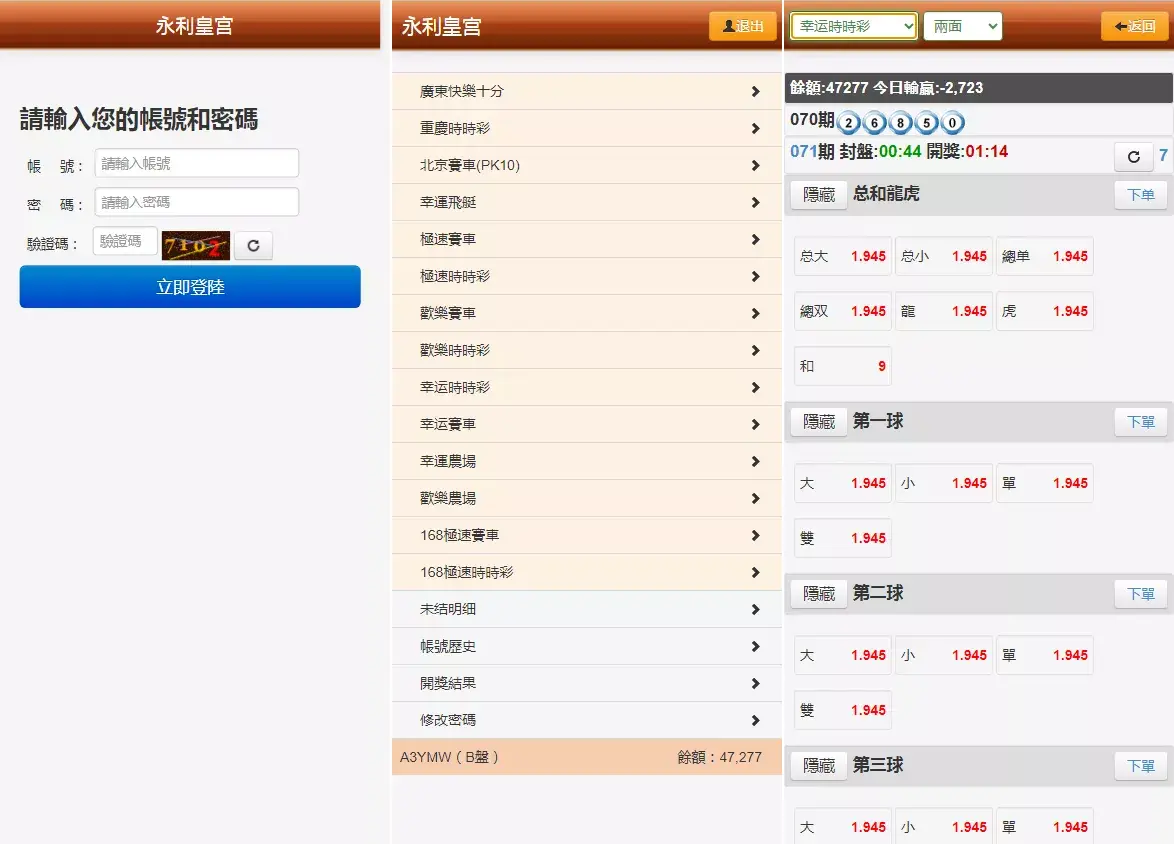Select the 总大 bet at 1.945

pyautogui.click(x=842, y=256)
